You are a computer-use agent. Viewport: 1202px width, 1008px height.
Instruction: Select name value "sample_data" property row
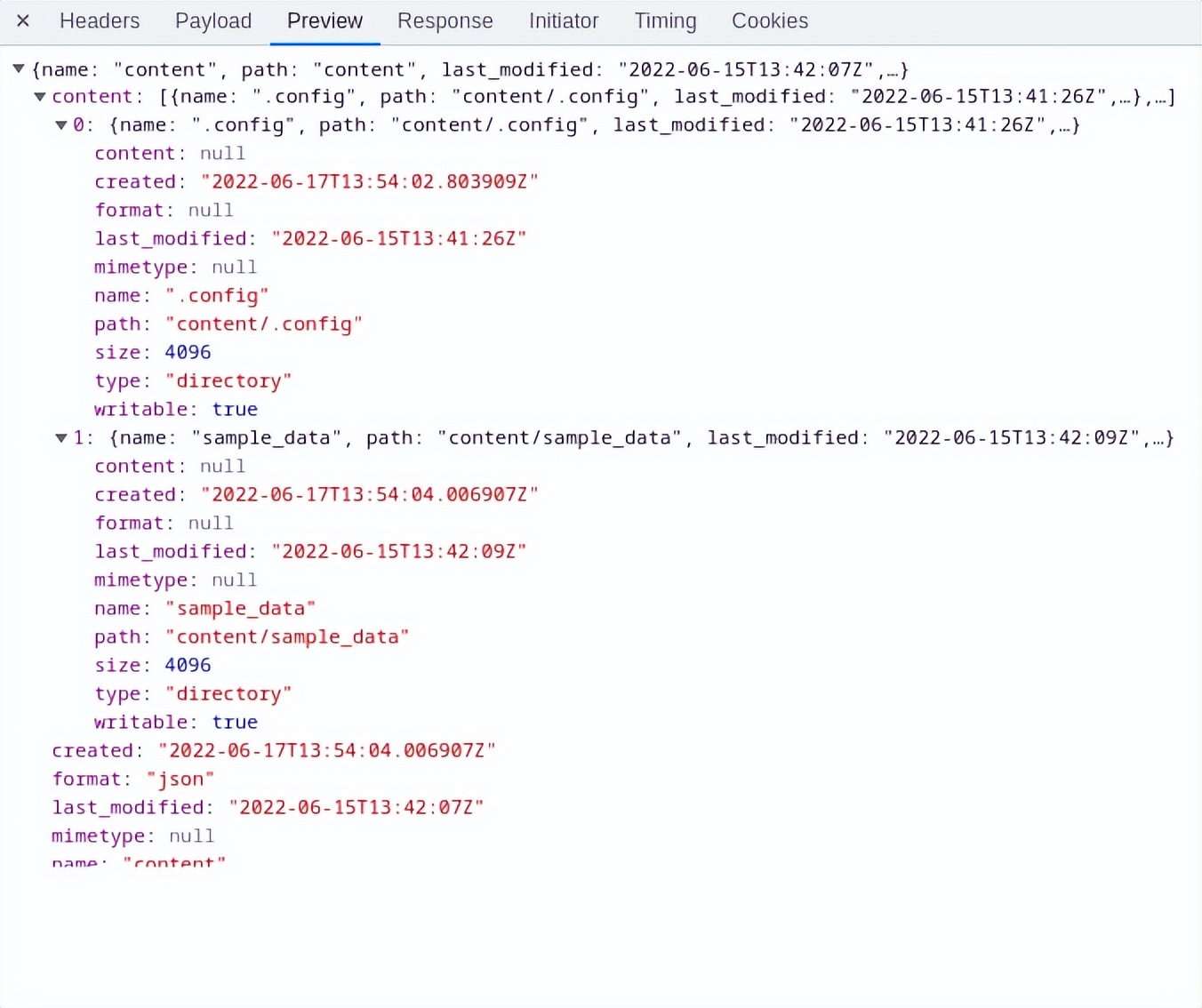click(x=205, y=608)
